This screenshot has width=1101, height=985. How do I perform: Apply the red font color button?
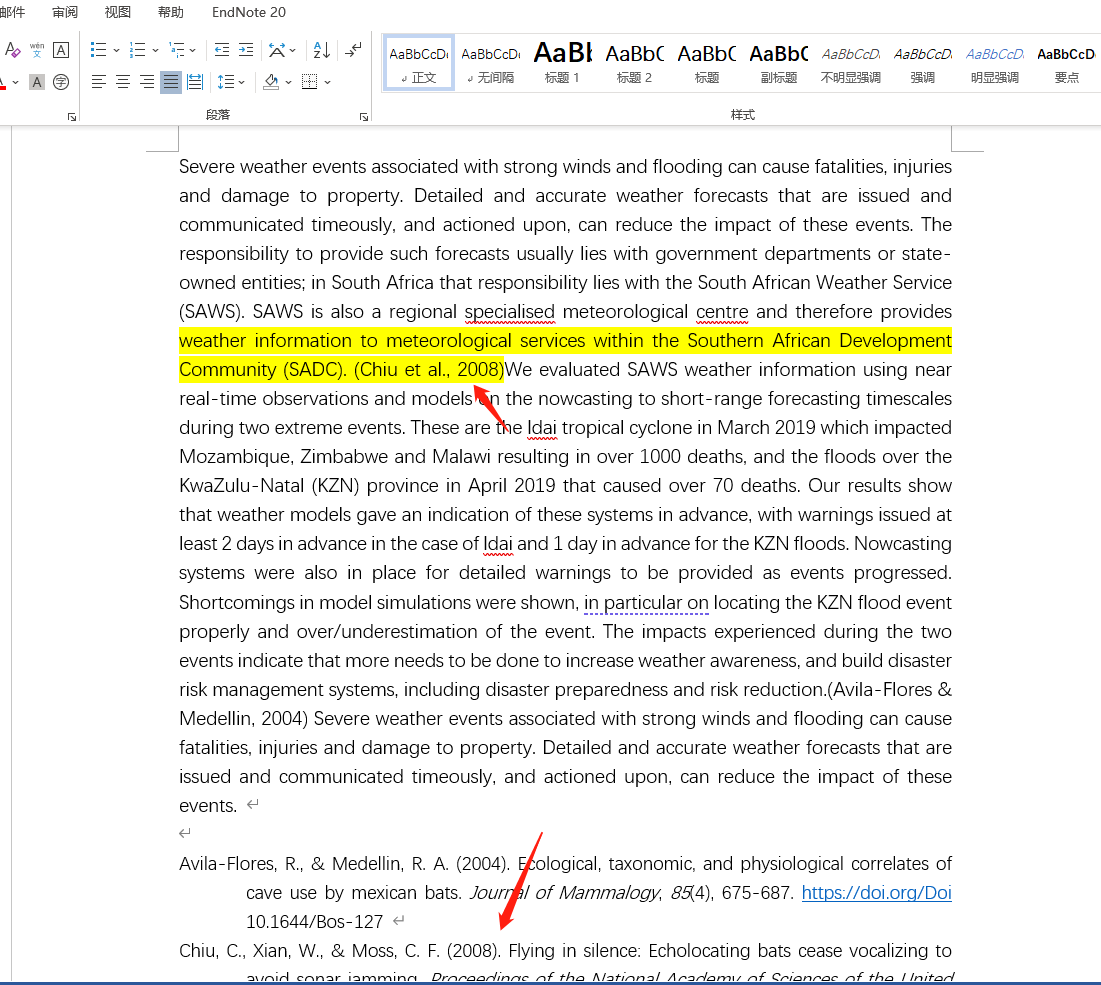[2, 82]
